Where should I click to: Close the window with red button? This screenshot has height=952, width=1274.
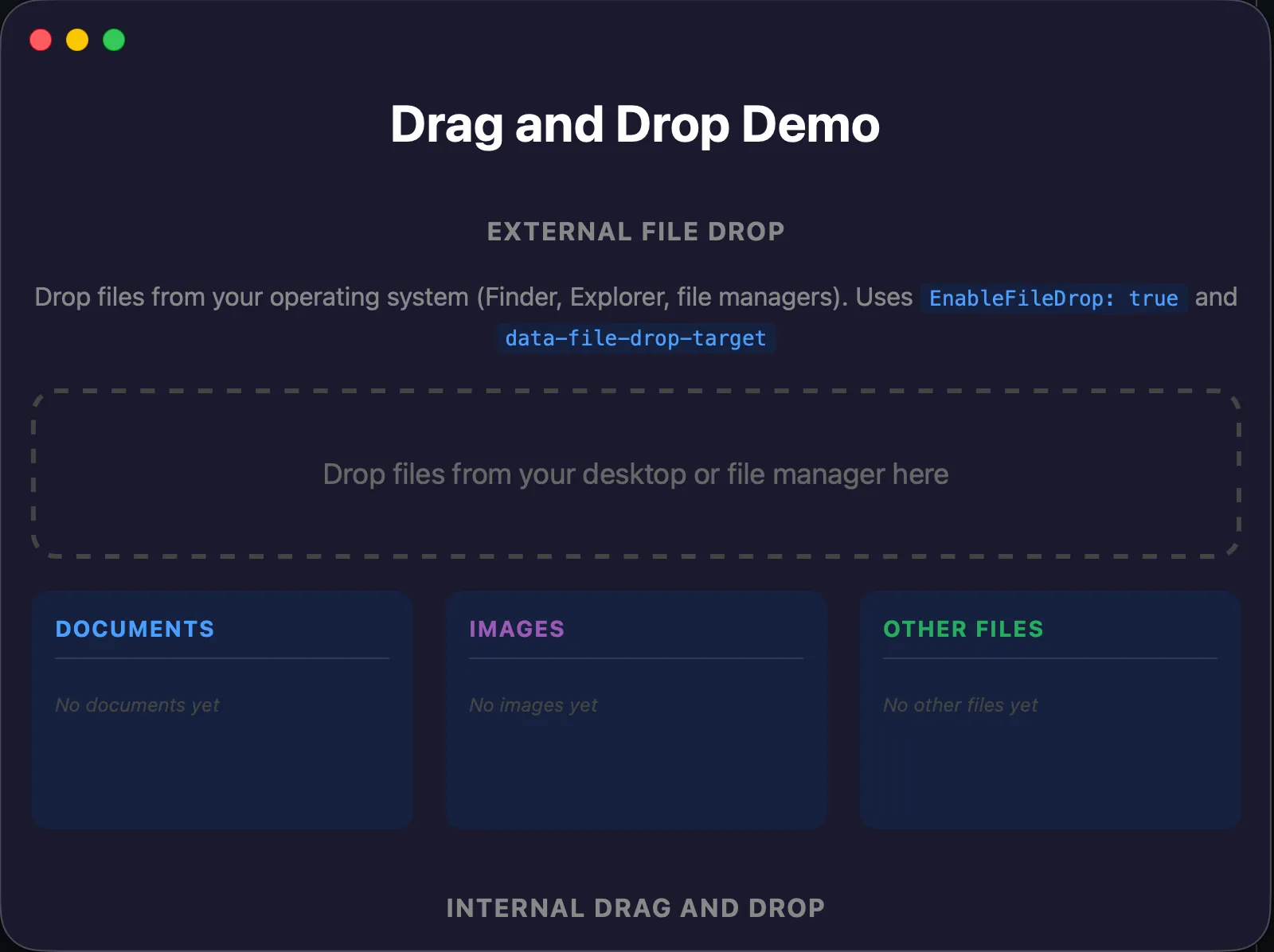point(41,40)
